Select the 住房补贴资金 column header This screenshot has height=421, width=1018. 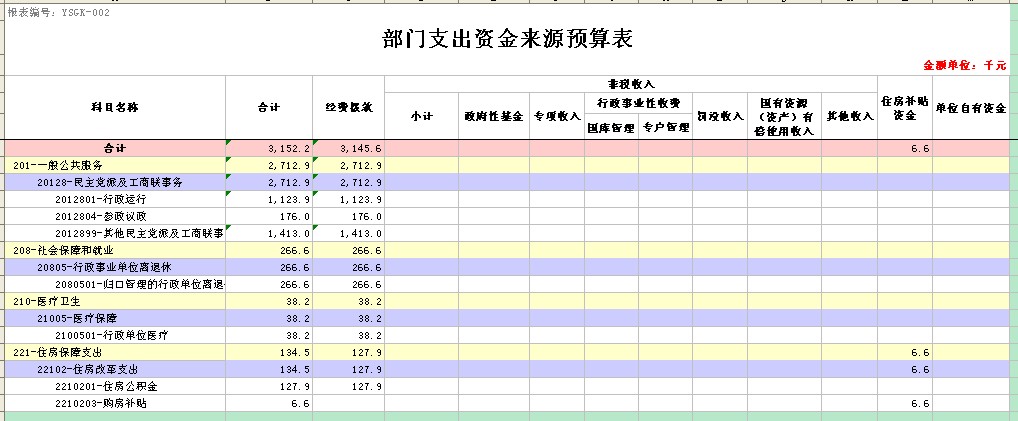click(905, 108)
